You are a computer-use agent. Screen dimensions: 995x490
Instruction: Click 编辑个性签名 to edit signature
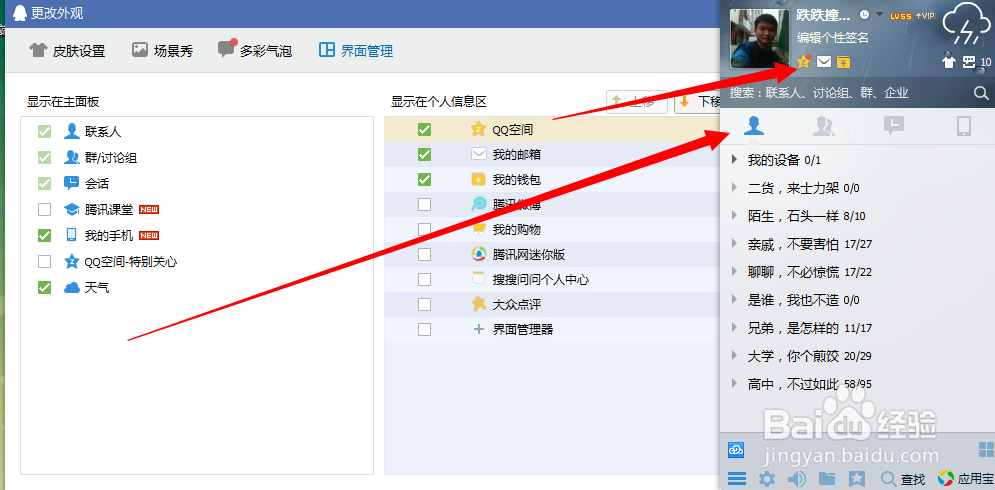833,37
